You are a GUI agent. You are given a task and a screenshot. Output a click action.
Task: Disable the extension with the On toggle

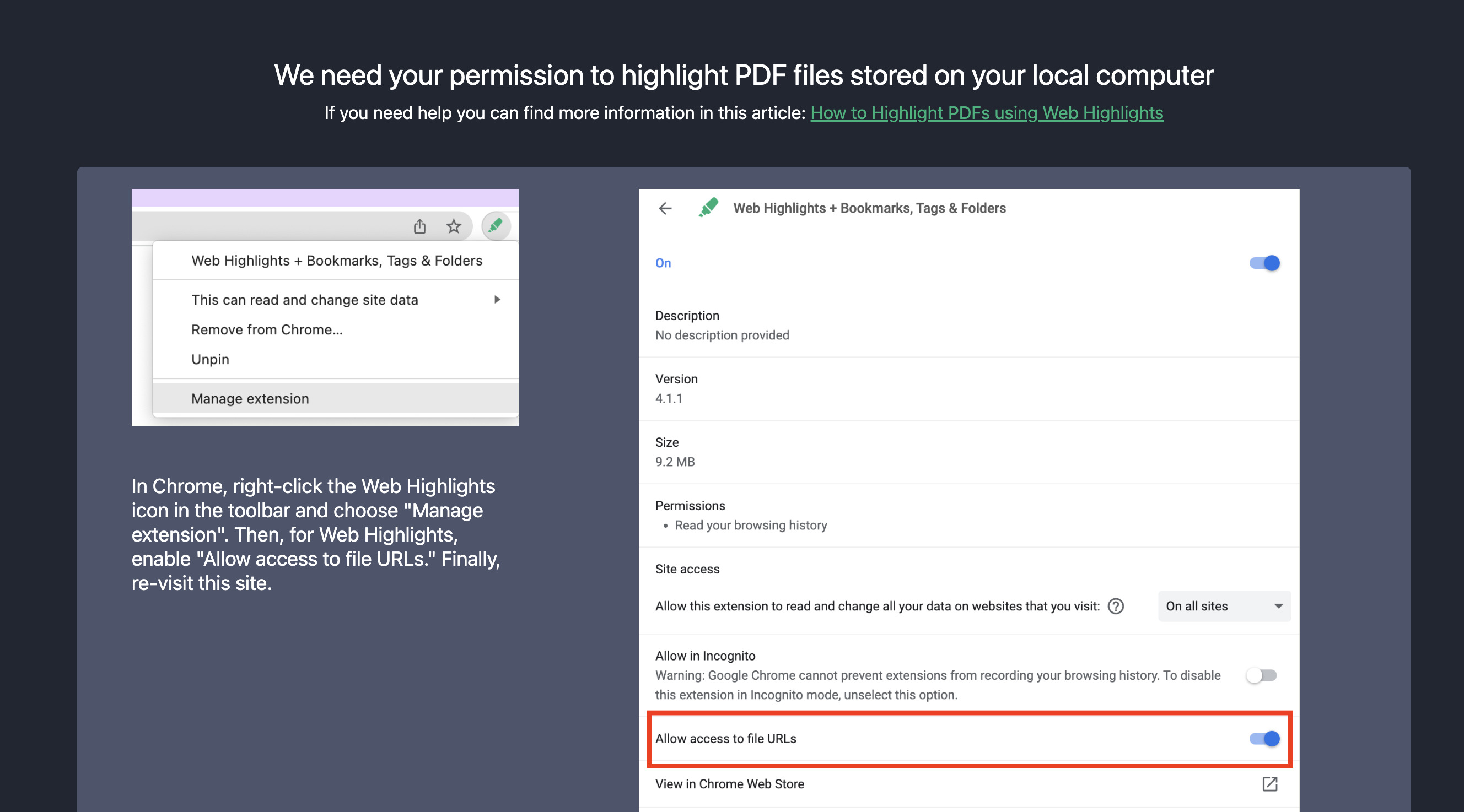pyautogui.click(x=1263, y=263)
